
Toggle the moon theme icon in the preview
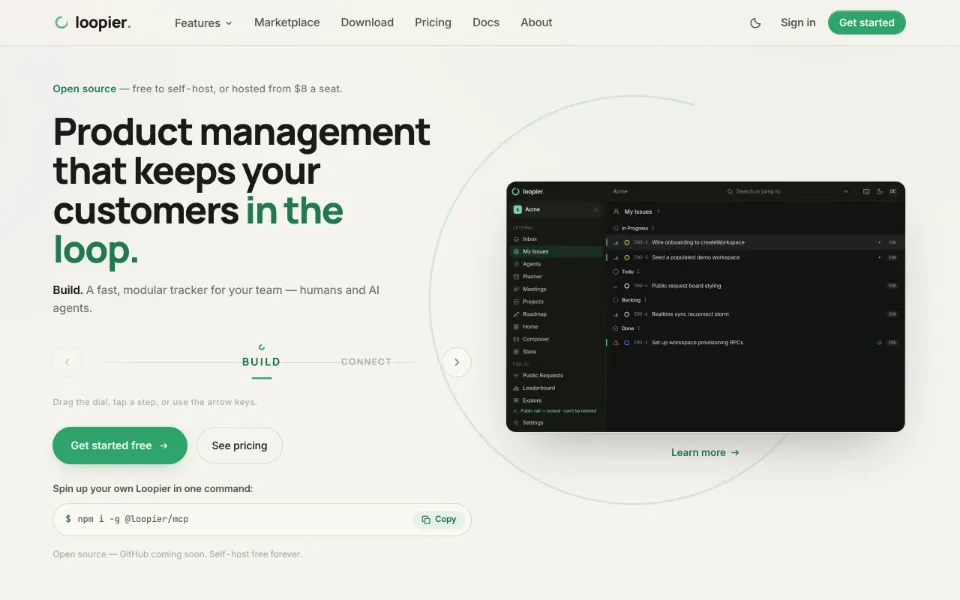880,192
